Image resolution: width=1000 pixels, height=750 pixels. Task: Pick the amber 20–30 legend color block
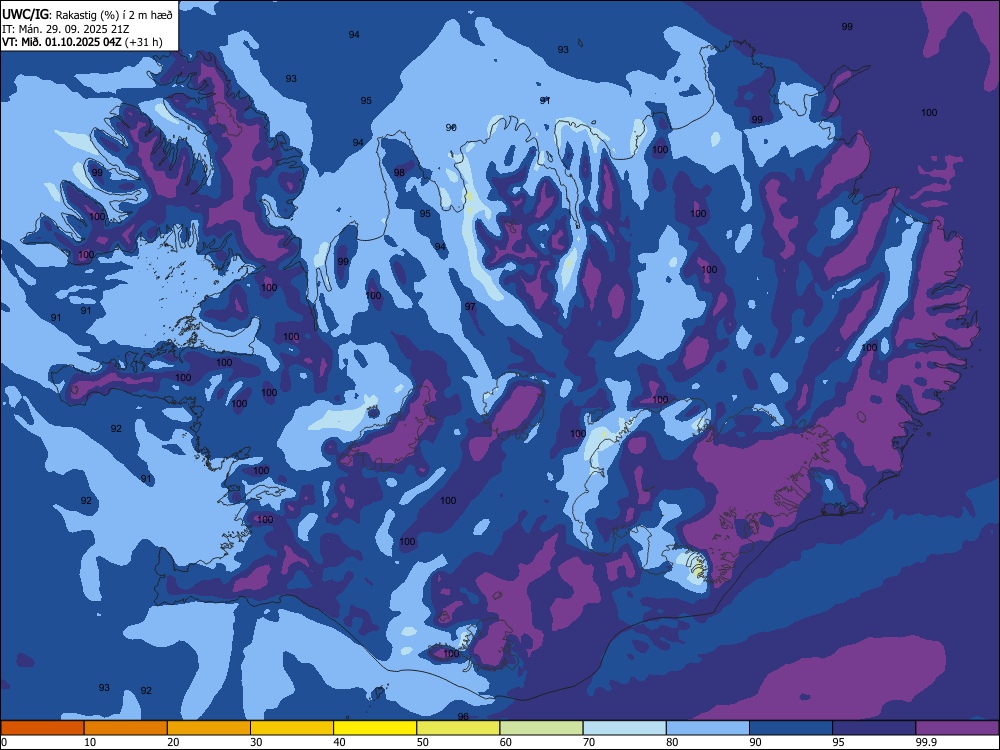(209, 728)
